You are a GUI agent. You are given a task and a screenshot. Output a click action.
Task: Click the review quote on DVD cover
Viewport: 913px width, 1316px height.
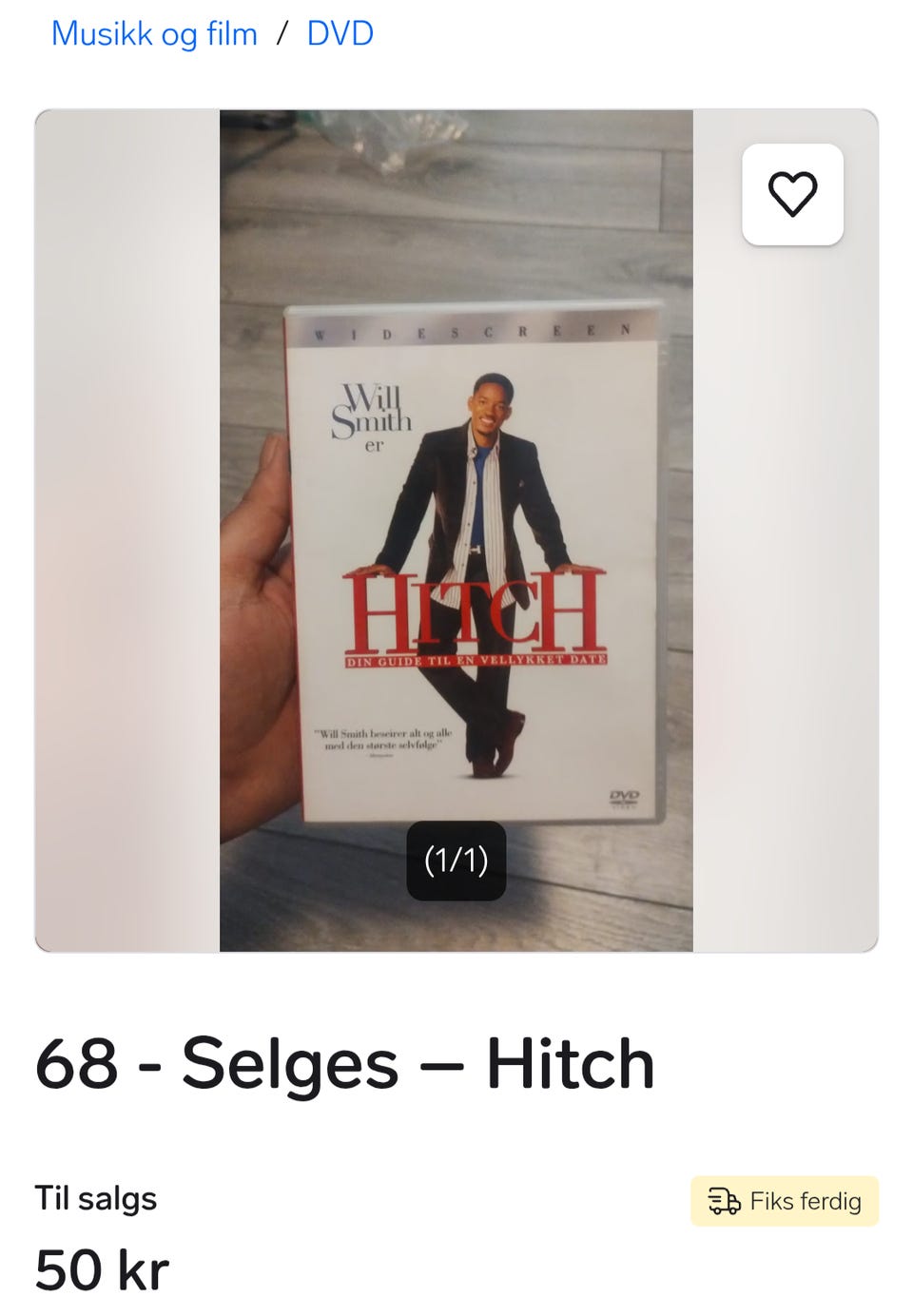coord(383,741)
